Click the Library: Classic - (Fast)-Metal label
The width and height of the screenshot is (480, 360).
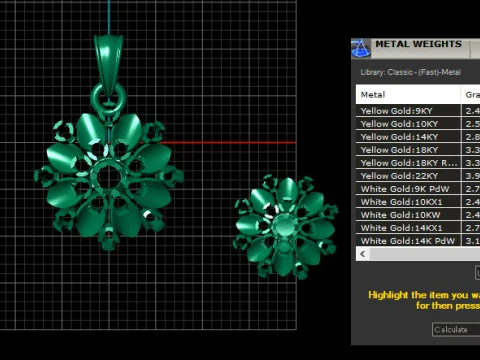coord(411,72)
